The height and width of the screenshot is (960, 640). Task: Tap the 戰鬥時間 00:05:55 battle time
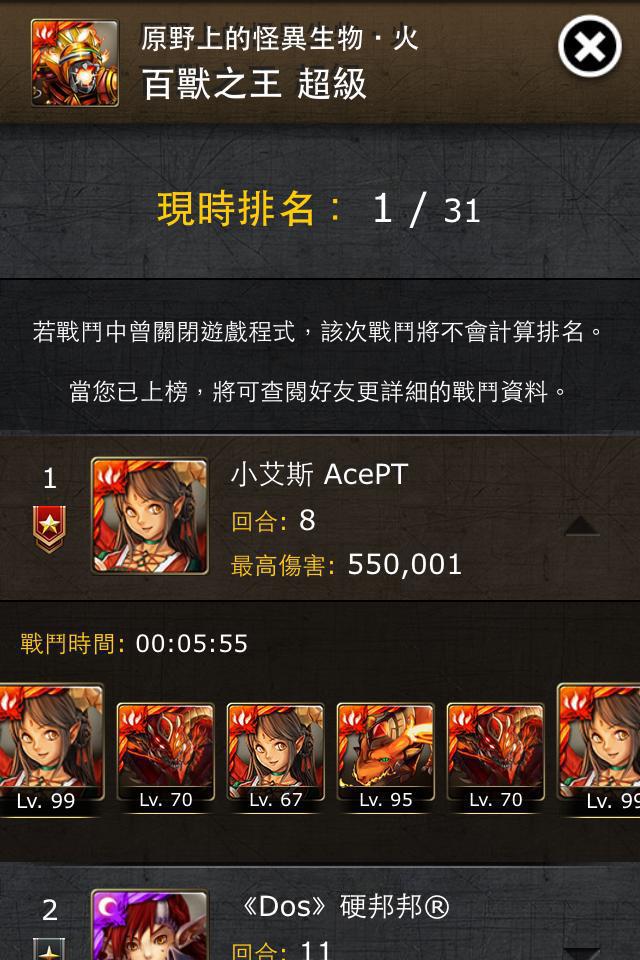[134, 643]
